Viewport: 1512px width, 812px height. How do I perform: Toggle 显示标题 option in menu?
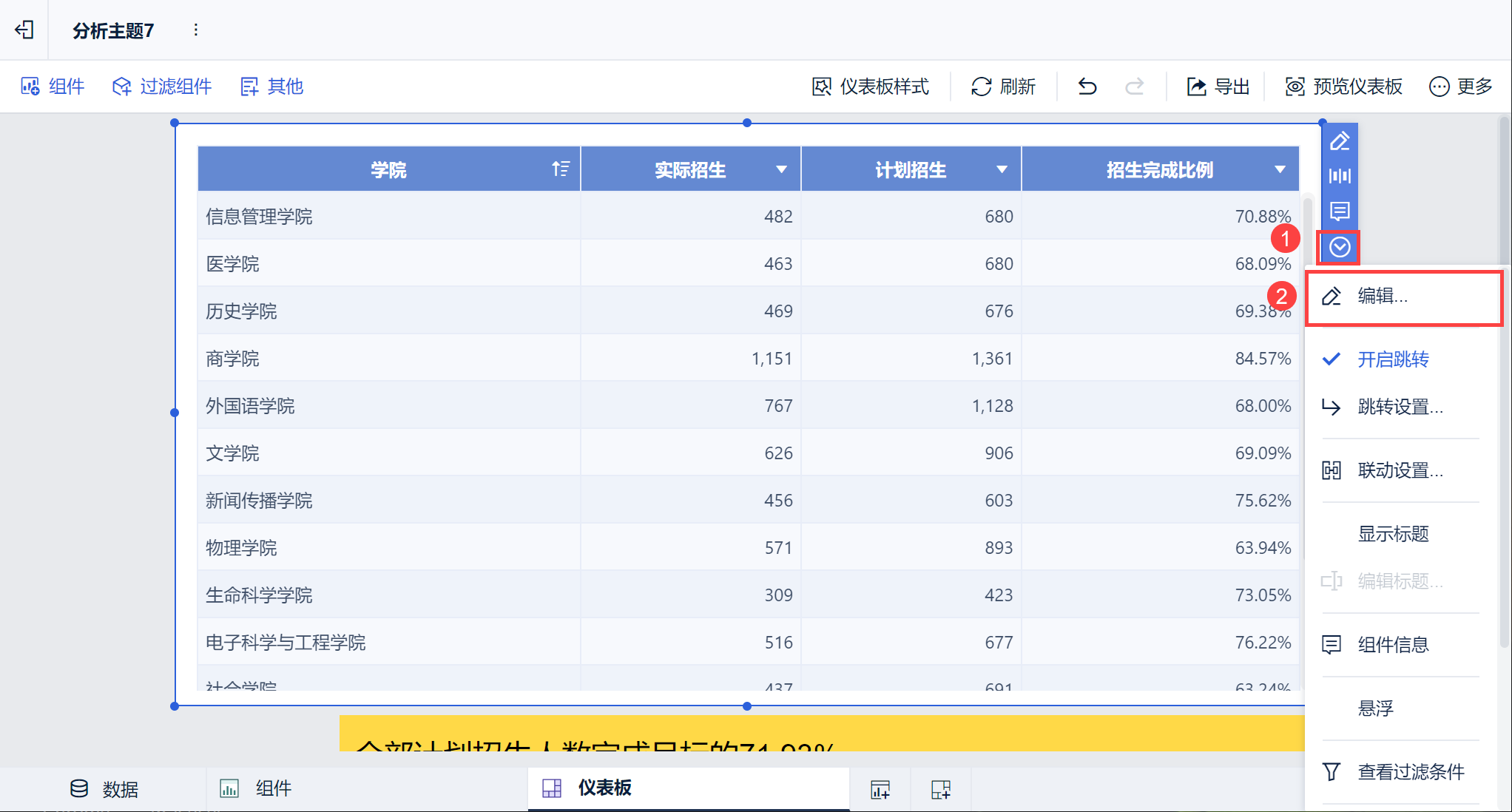1392,534
